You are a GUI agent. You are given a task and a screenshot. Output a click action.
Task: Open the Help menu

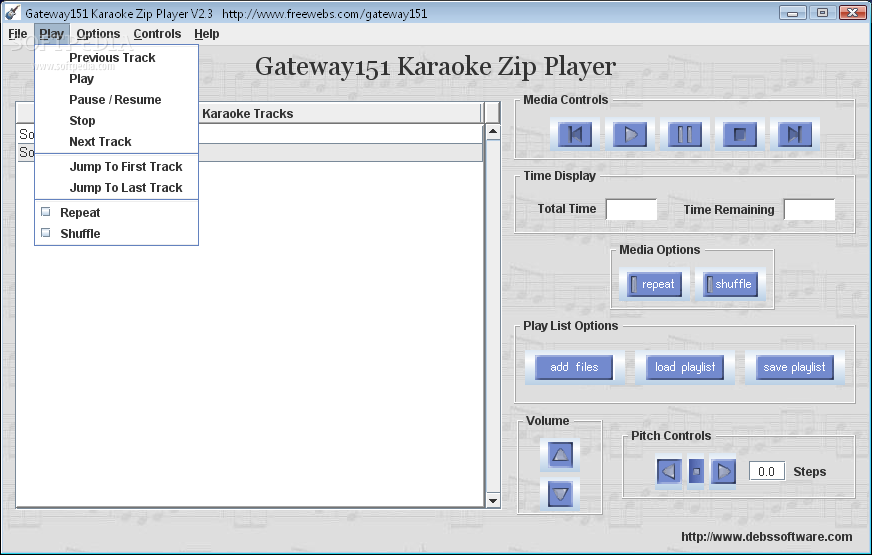click(207, 34)
